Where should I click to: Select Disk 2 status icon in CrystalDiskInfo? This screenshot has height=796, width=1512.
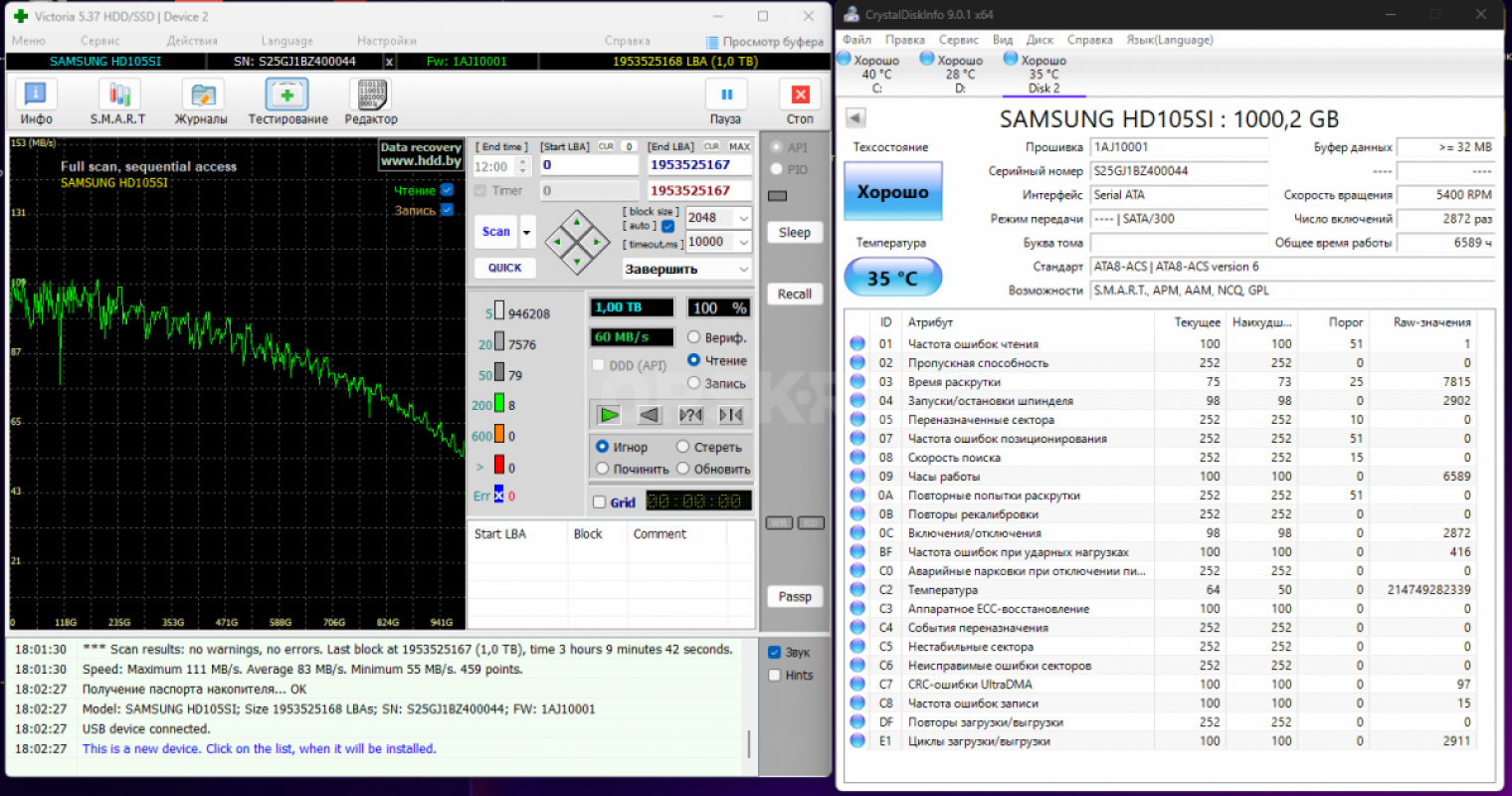pyautogui.click(x=1011, y=60)
